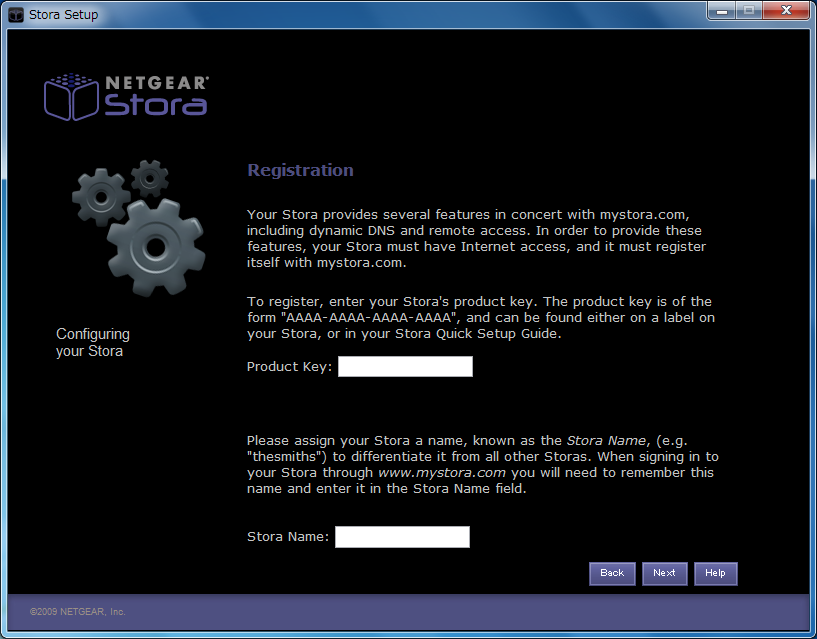The width and height of the screenshot is (817, 639).
Task: Maximize the Stora Setup window
Action: pyautogui.click(x=748, y=11)
